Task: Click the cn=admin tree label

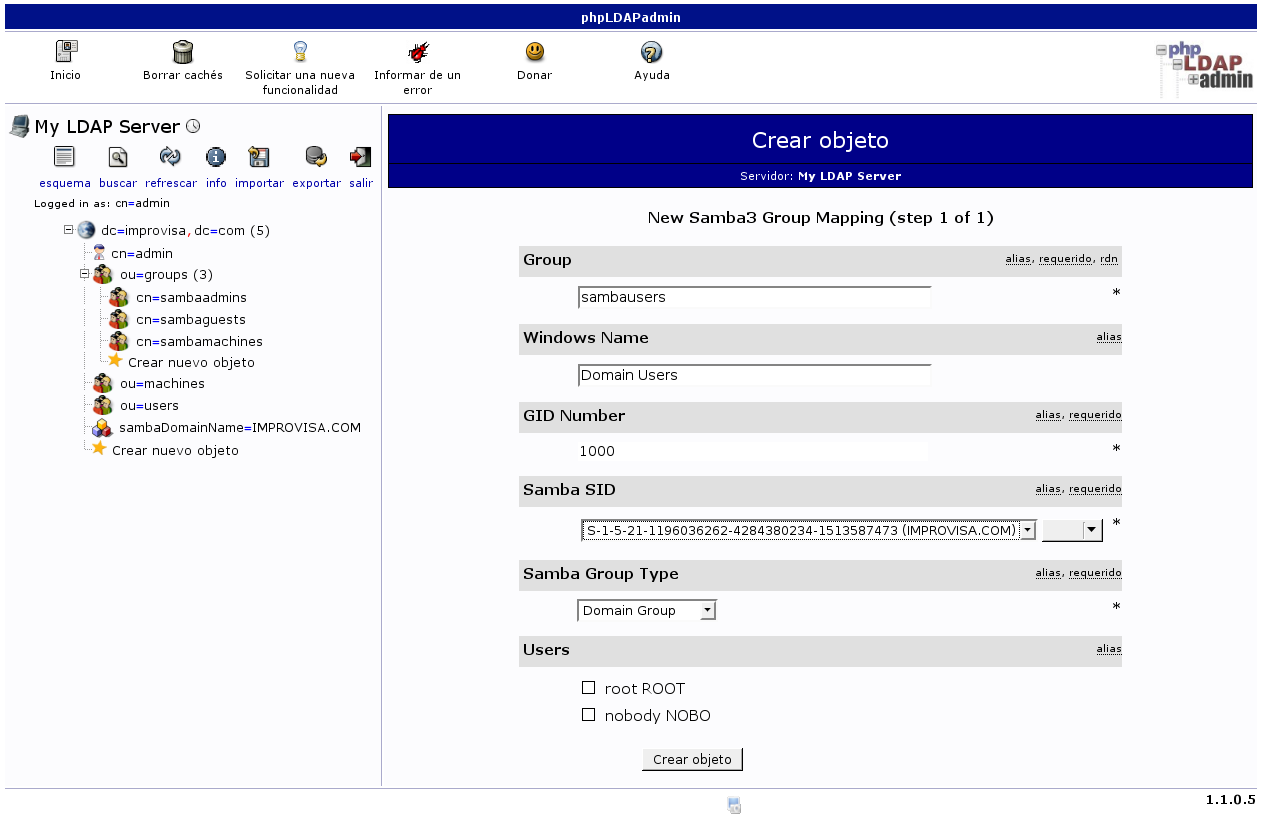Action: tap(142, 253)
